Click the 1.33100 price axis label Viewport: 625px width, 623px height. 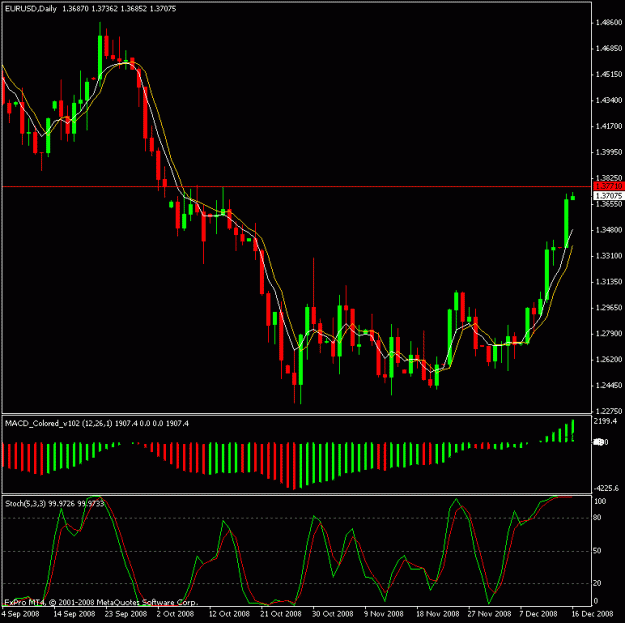(x=609, y=256)
